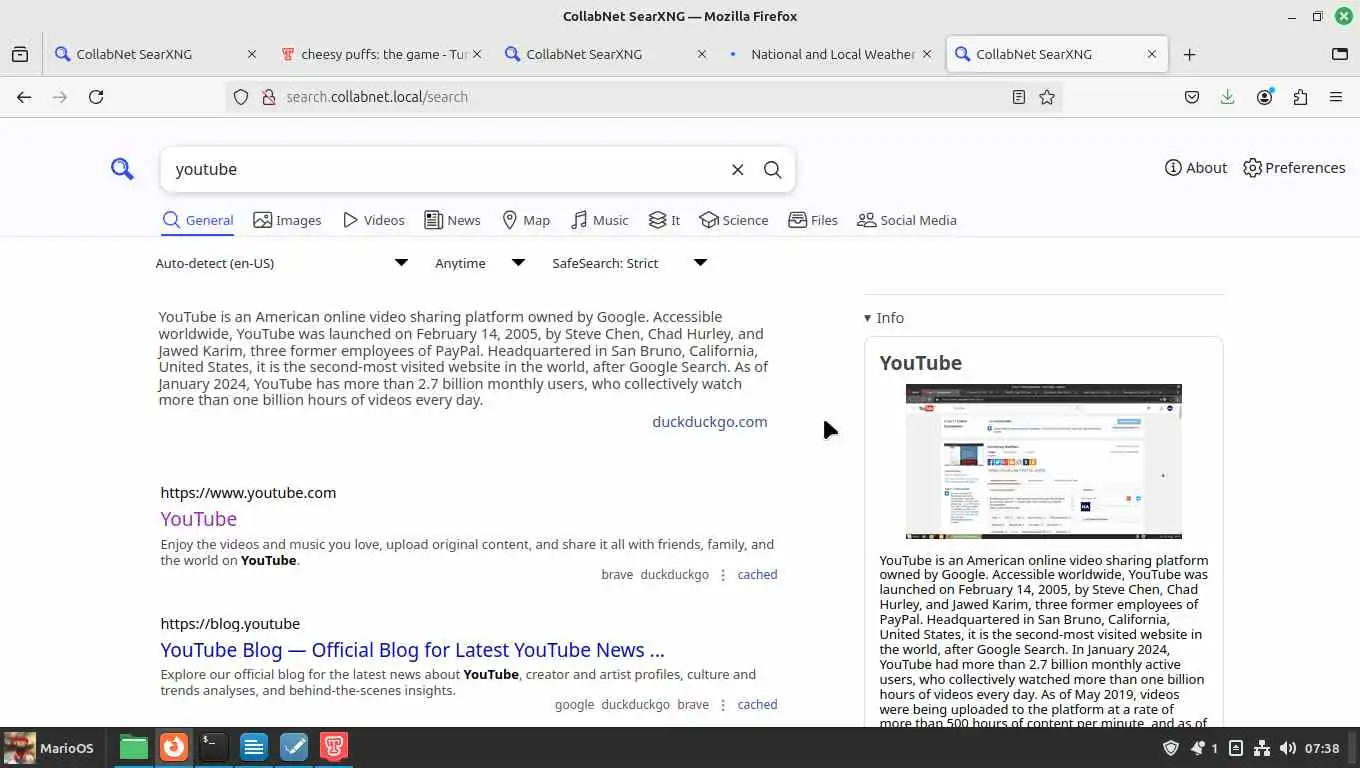1360x768 pixels.
Task: Open the Anytime time range dropdown
Action: 480,263
